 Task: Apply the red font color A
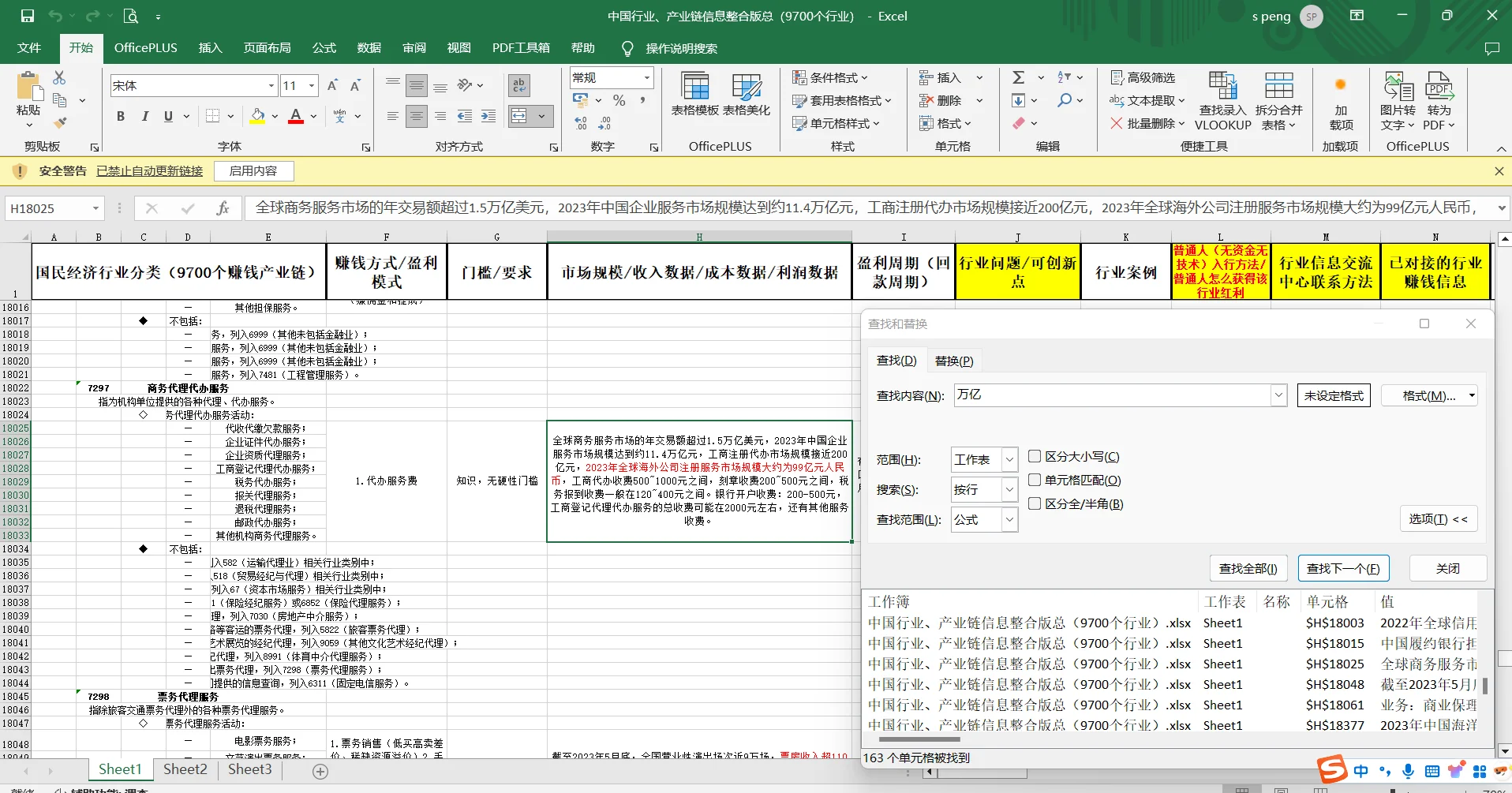click(x=296, y=116)
